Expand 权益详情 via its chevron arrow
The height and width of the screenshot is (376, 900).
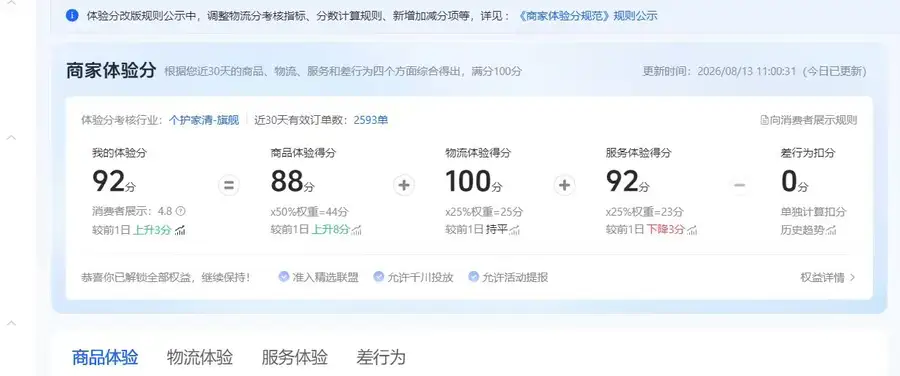click(x=852, y=277)
